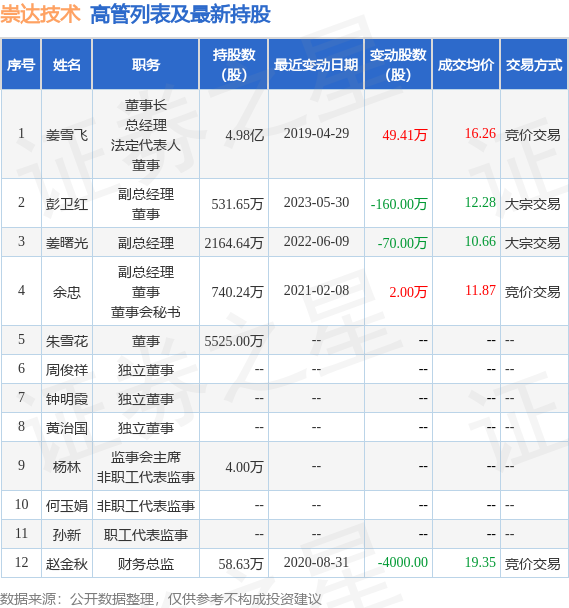Click the date 2020-08-31
This screenshot has height=608, width=569.
point(316,563)
